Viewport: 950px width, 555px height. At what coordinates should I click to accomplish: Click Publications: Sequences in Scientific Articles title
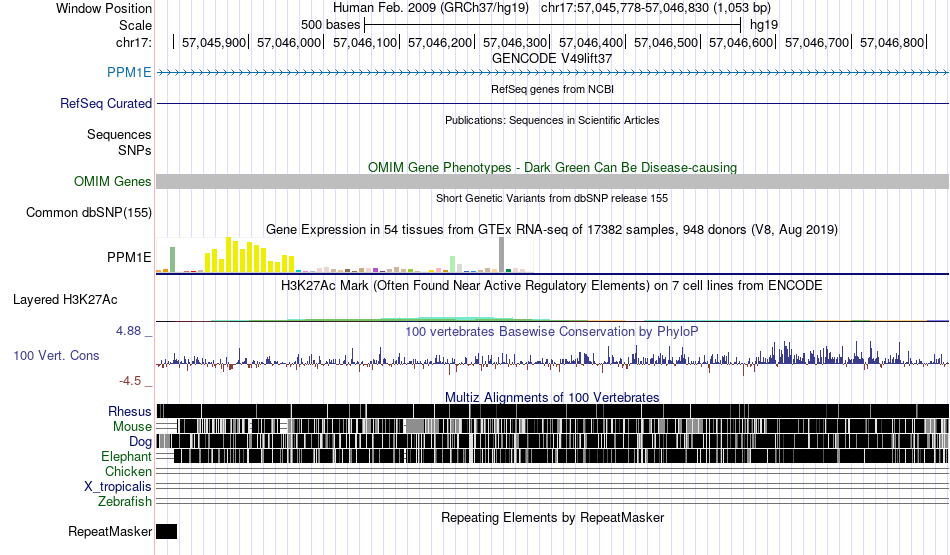pyautogui.click(x=552, y=120)
